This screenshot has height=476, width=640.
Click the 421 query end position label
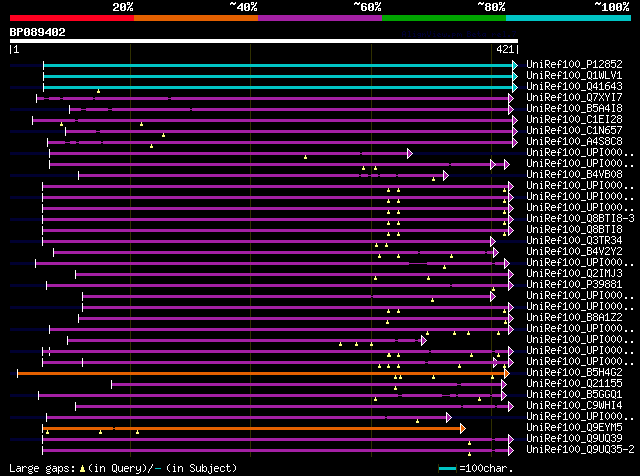pos(505,49)
